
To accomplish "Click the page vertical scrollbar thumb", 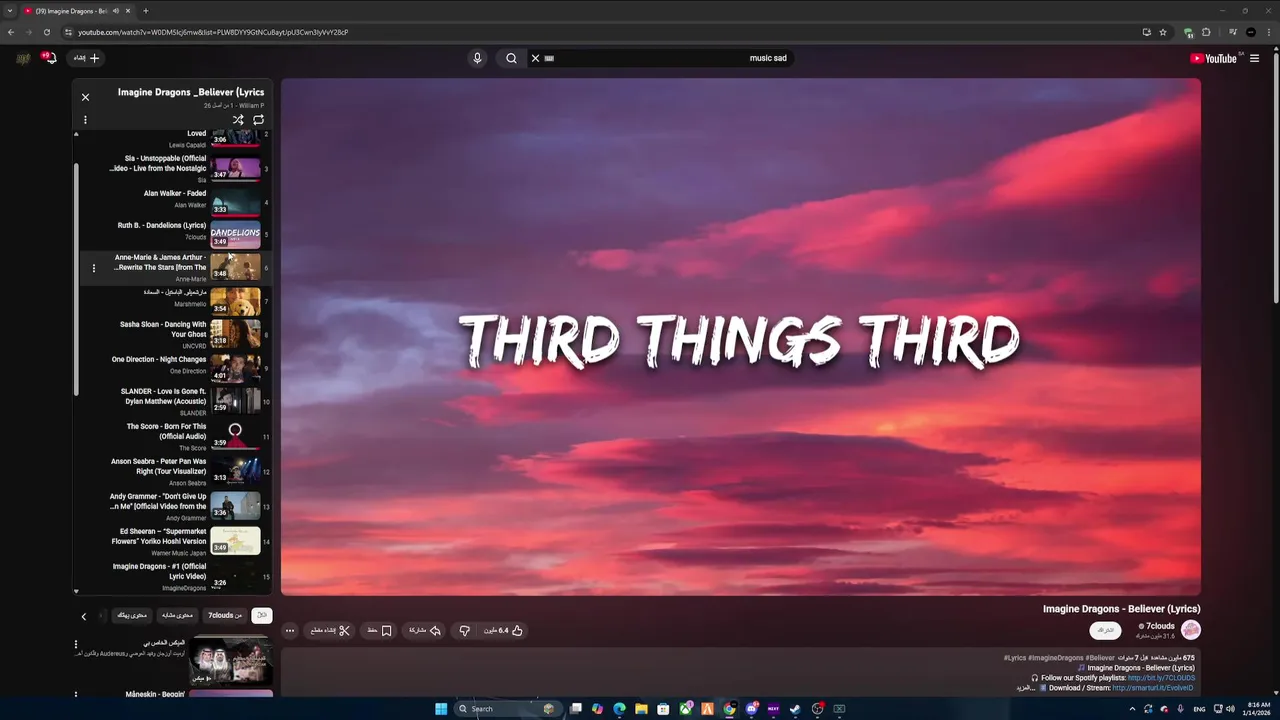I will click(x=1276, y=180).
